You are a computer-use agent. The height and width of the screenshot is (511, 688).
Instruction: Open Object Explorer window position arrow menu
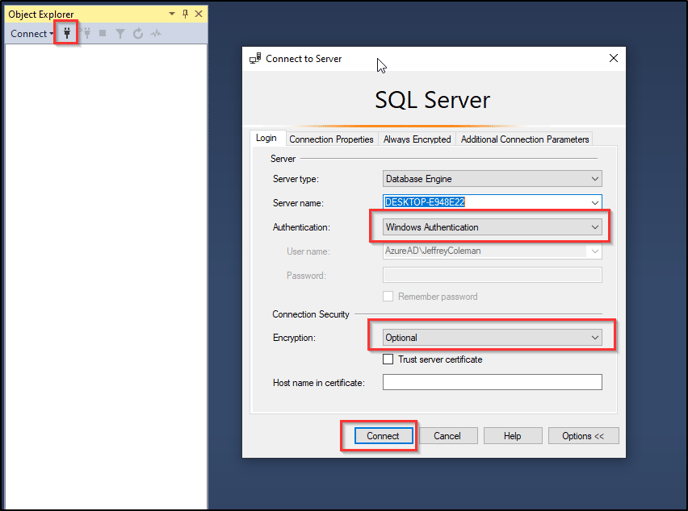[x=172, y=14]
